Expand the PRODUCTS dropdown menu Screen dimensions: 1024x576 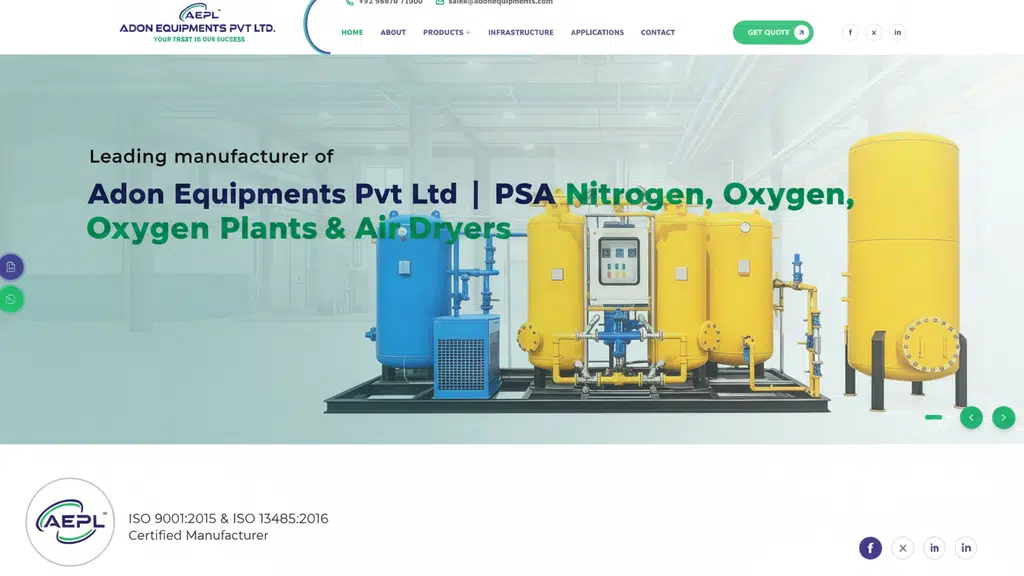(x=447, y=33)
